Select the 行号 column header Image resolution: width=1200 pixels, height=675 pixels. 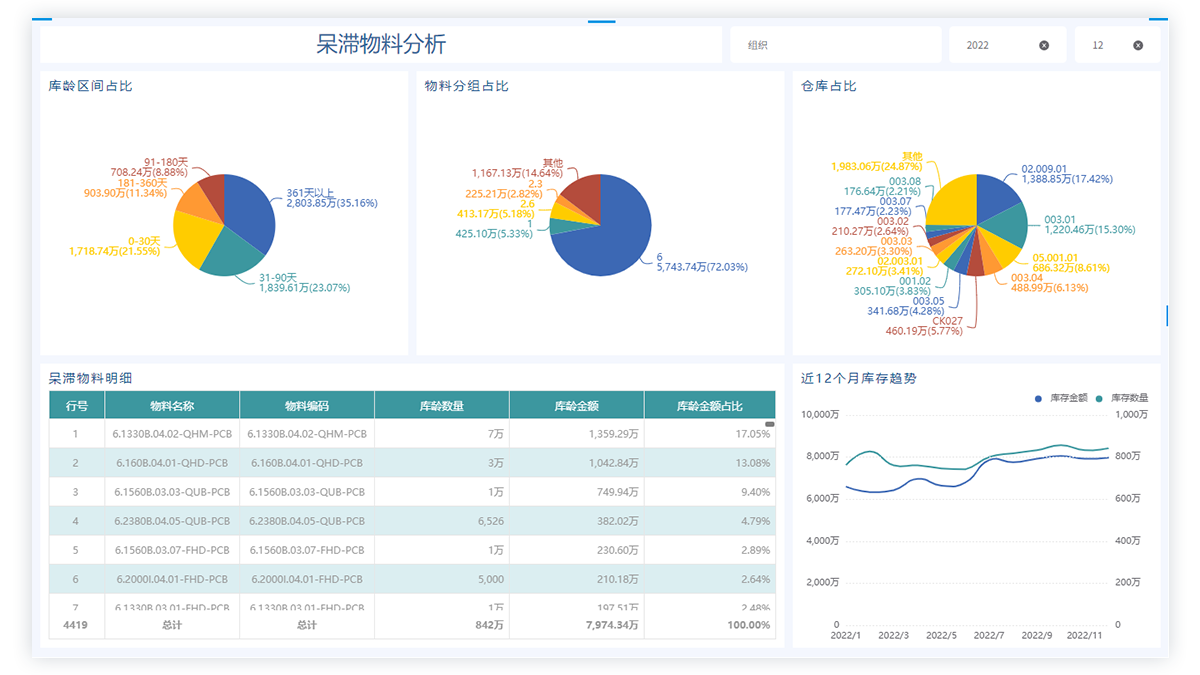(x=77, y=406)
